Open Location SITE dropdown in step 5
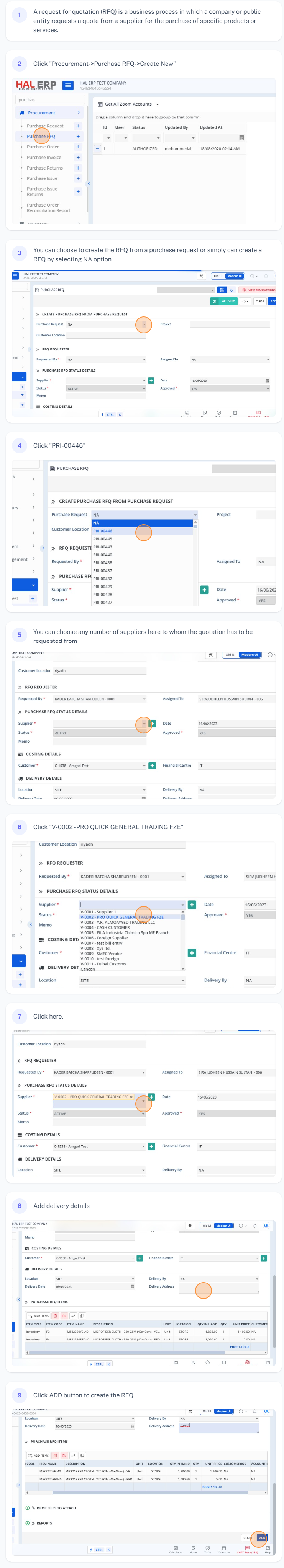The width and height of the screenshot is (284, 1568). (x=144, y=790)
